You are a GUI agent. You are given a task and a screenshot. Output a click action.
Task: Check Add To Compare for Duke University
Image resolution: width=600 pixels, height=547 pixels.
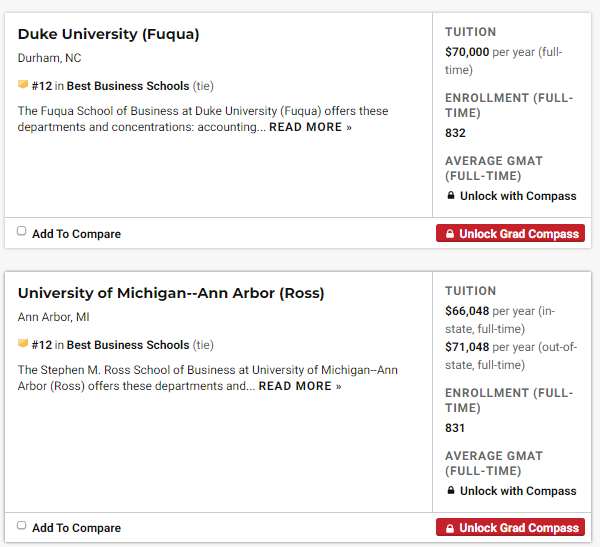(x=22, y=231)
